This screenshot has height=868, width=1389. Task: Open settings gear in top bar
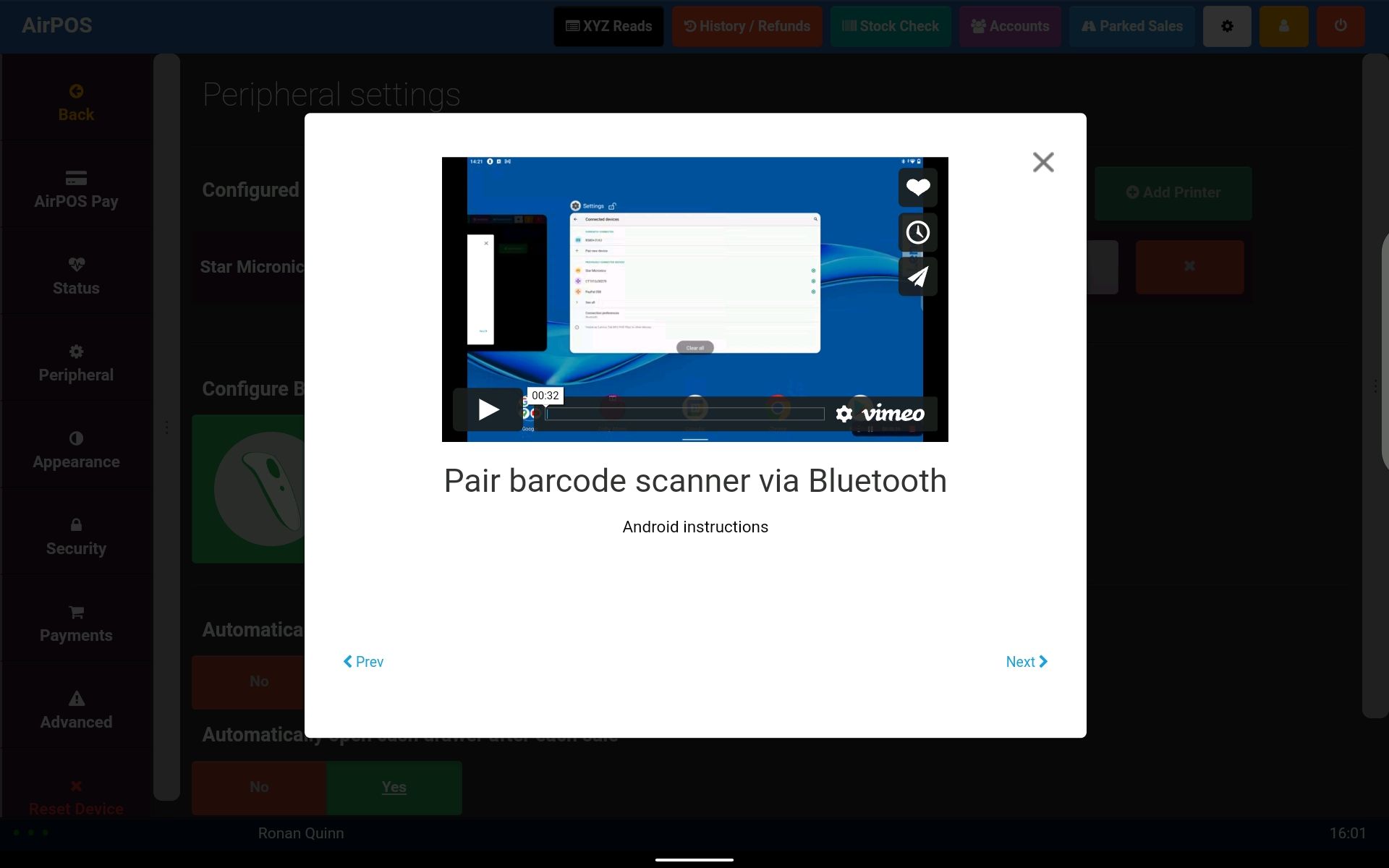(x=1227, y=27)
